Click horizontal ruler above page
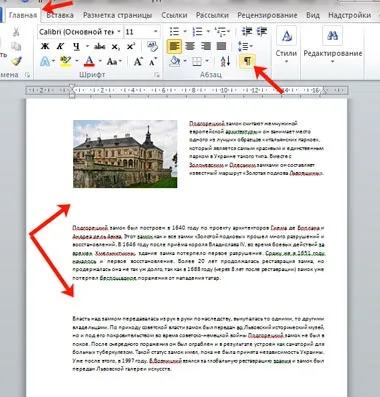380x397 pixels. click(187, 90)
